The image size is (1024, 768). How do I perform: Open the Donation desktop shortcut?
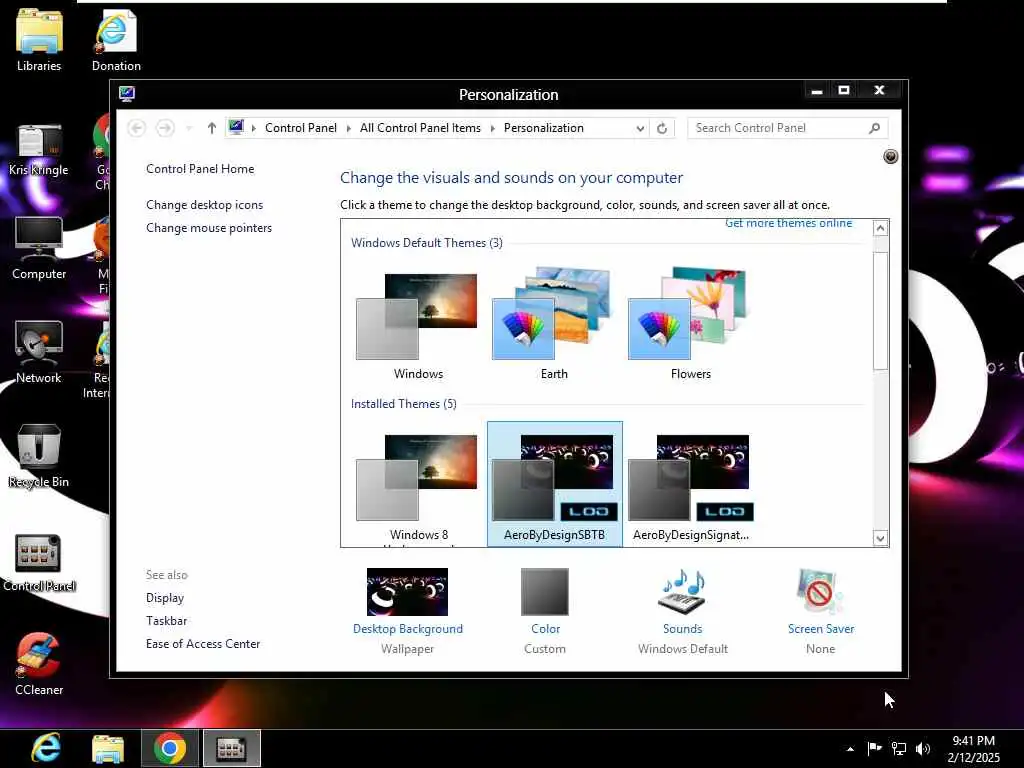click(116, 39)
